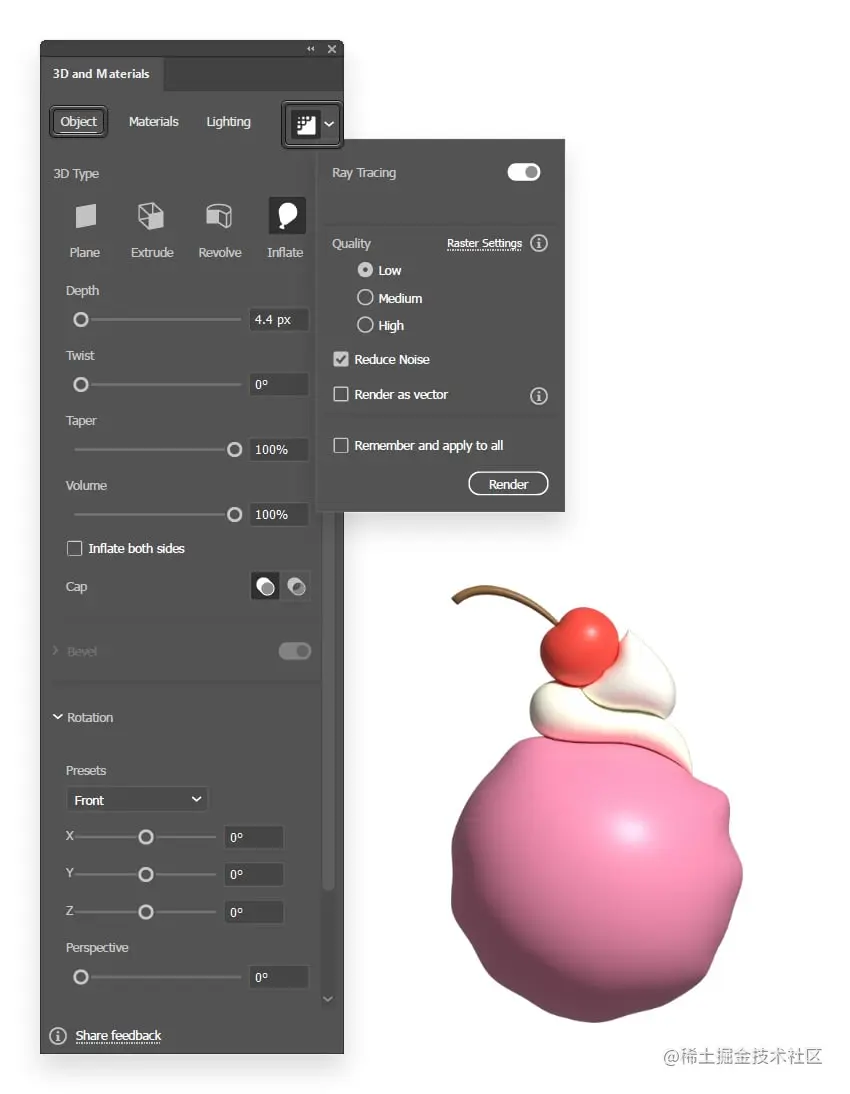Select the Revolve 3D type
Image resolution: width=850 pixels, height=1094 pixels.
tap(219, 215)
